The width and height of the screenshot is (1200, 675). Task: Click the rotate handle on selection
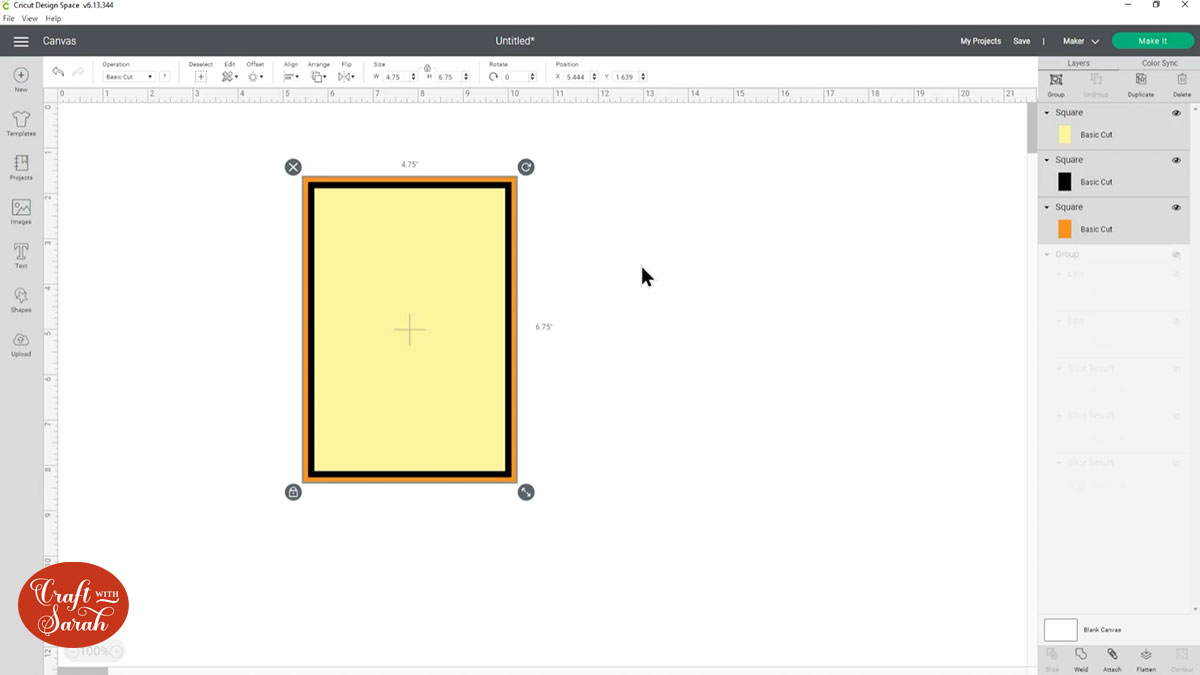(526, 167)
